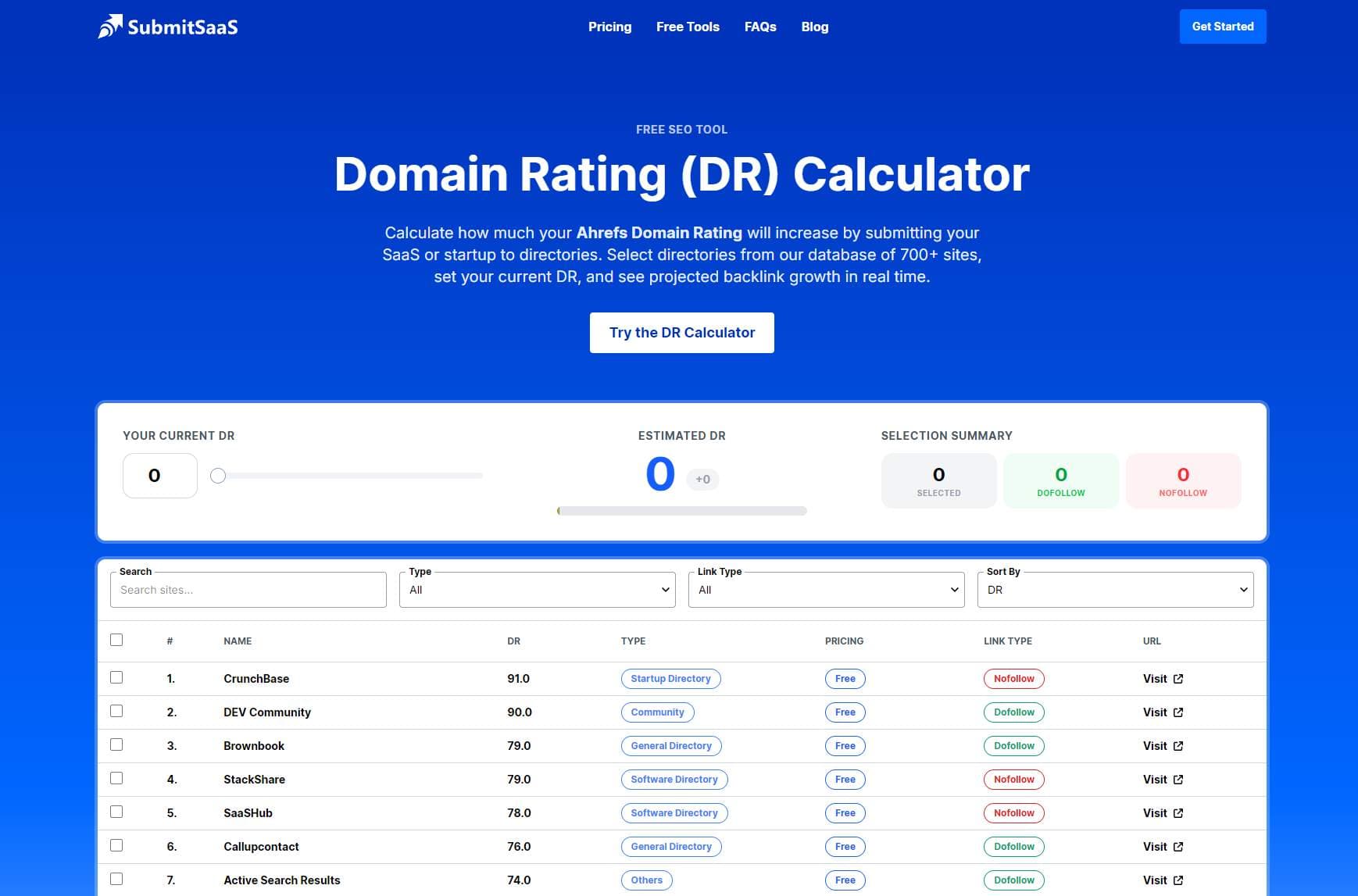Click the DEV Community external link icon
The width and height of the screenshot is (1358, 896).
[1180, 712]
